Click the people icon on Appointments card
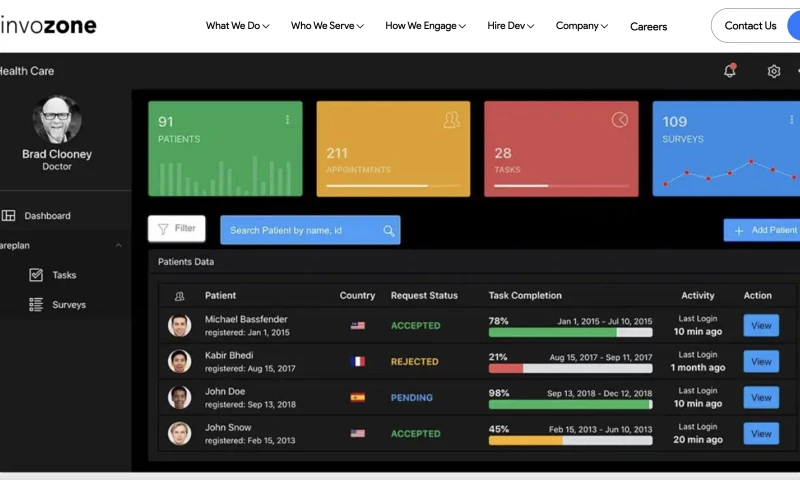Viewport: 800px width, 480px height. [452, 120]
